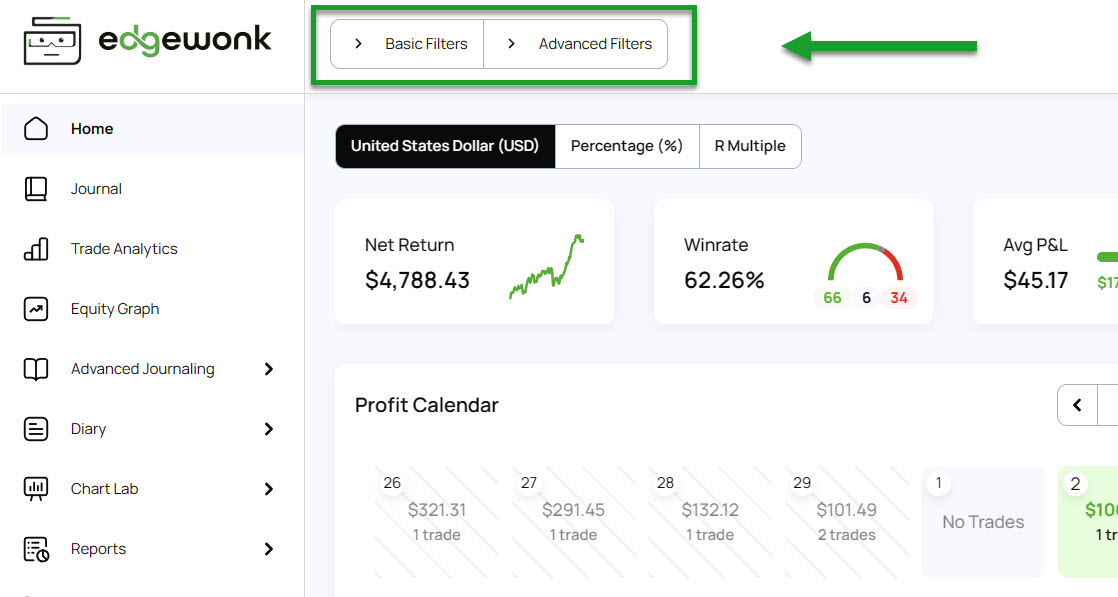Open the Trade Analytics menu item
The height and width of the screenshot is (597, 1118).
(124, 249)
